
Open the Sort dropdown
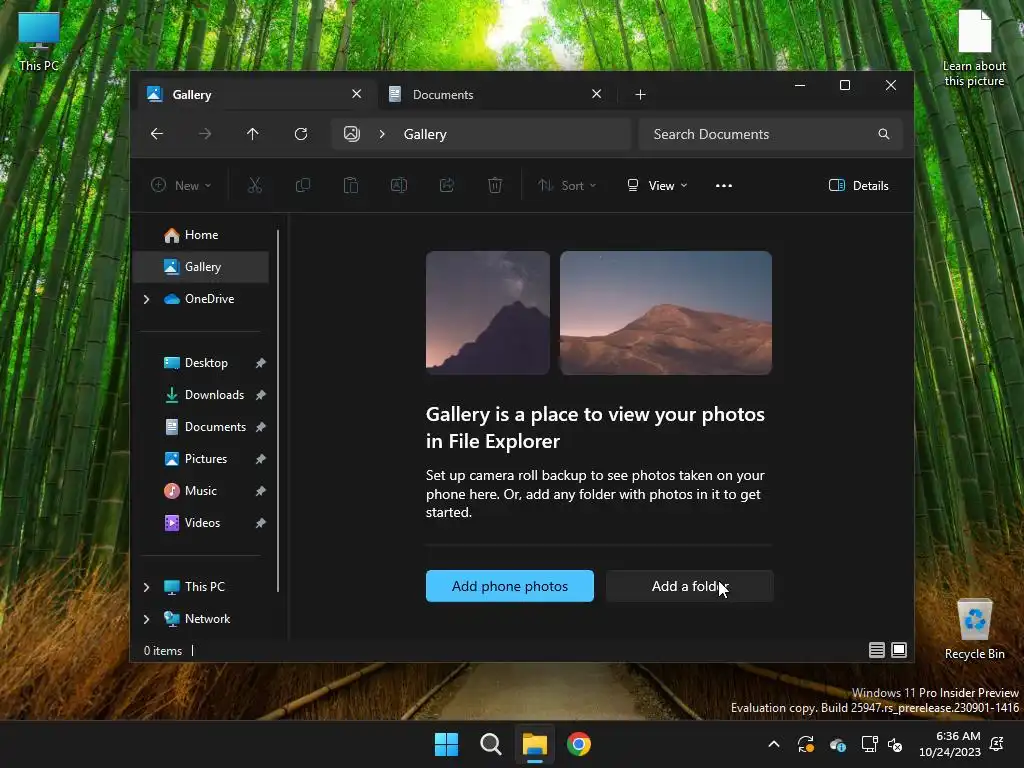pos(567,185)
